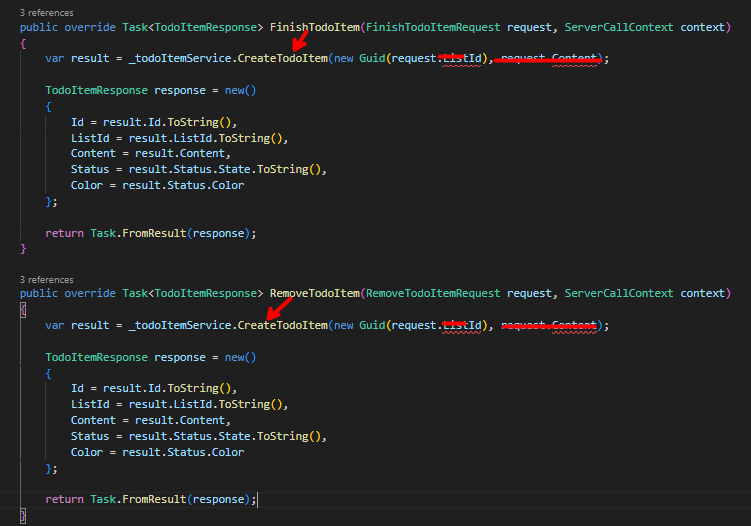Click ServerCallContext in FinishTodoItem signature

pyautogui.click(x=618, y=27)
